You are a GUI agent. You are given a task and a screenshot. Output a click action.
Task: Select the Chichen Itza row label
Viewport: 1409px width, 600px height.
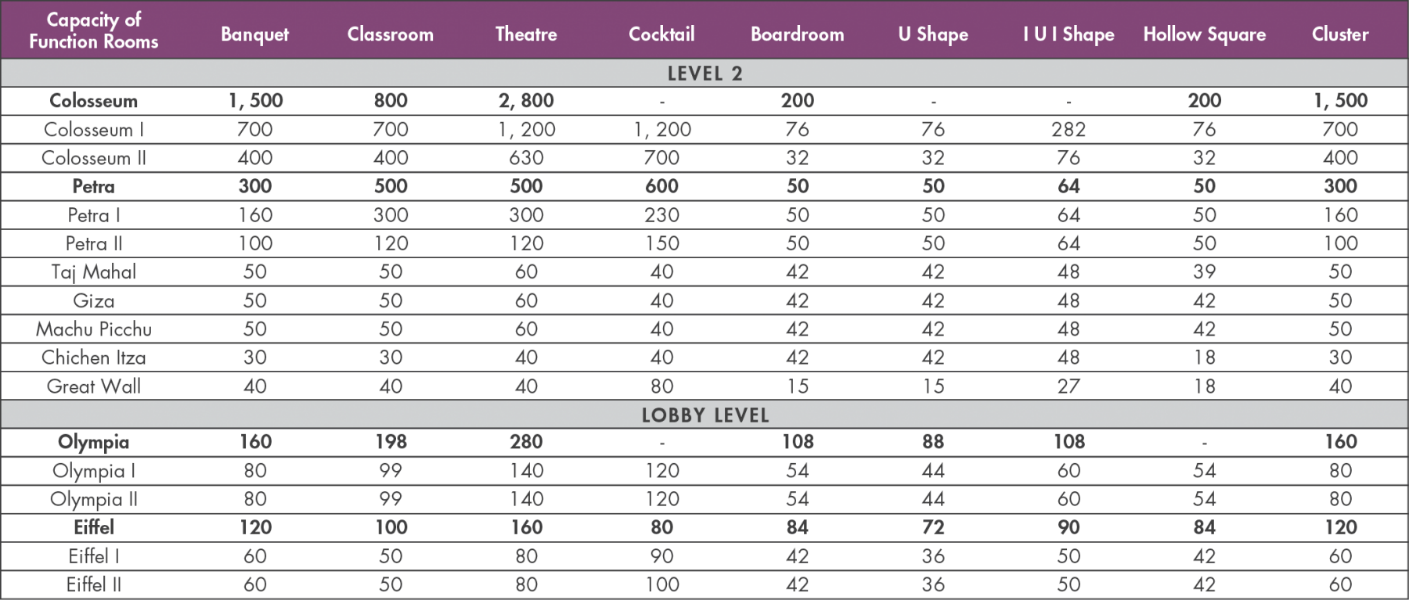coord(94,357)
